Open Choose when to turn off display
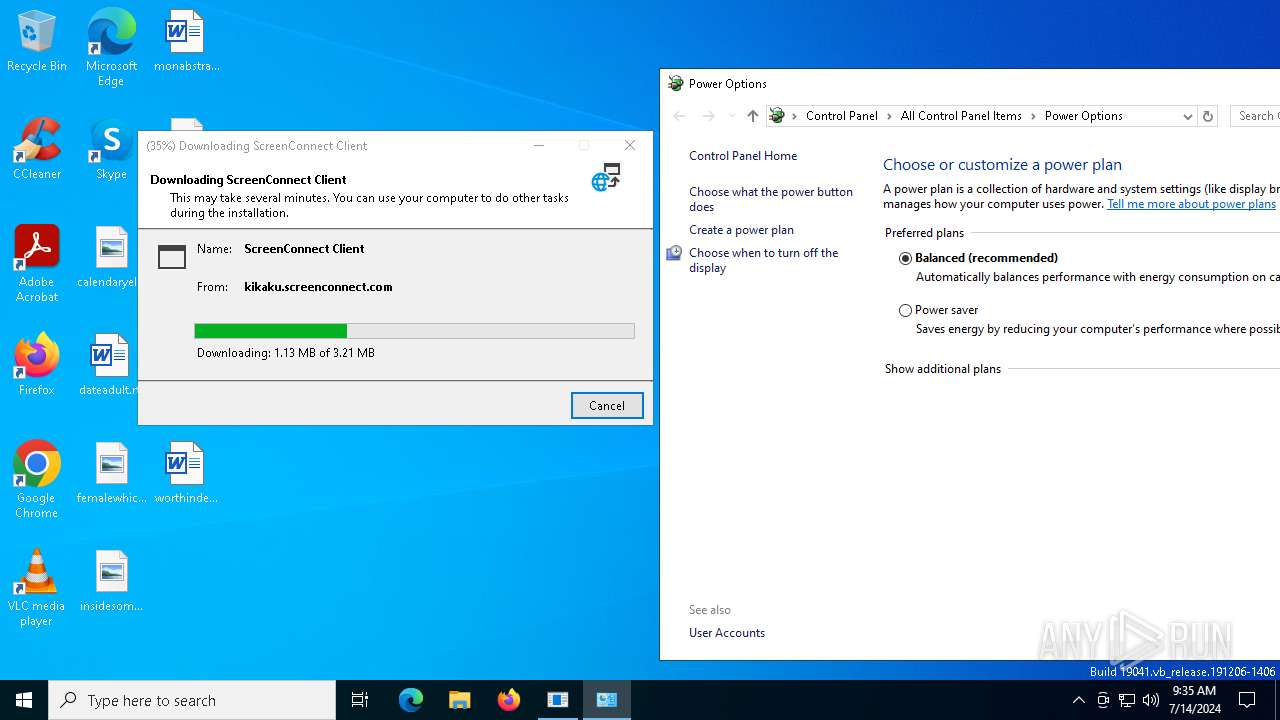This screenshot has height=720, width=1280. click(764, 260)
